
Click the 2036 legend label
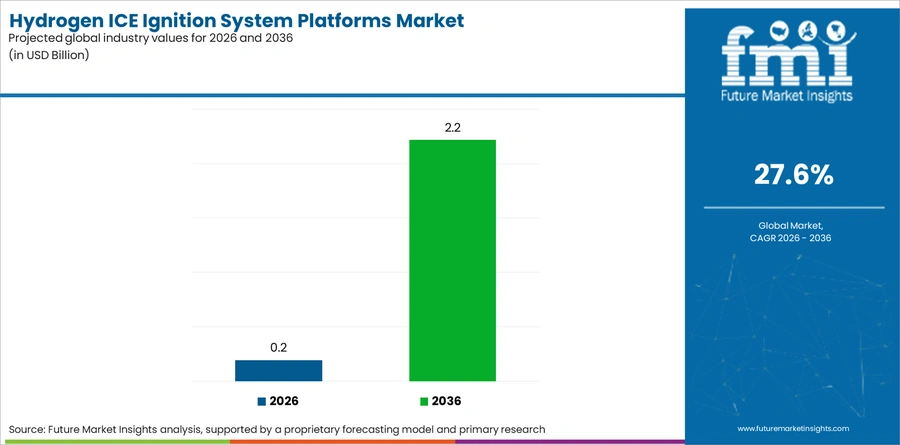(446, 402)
